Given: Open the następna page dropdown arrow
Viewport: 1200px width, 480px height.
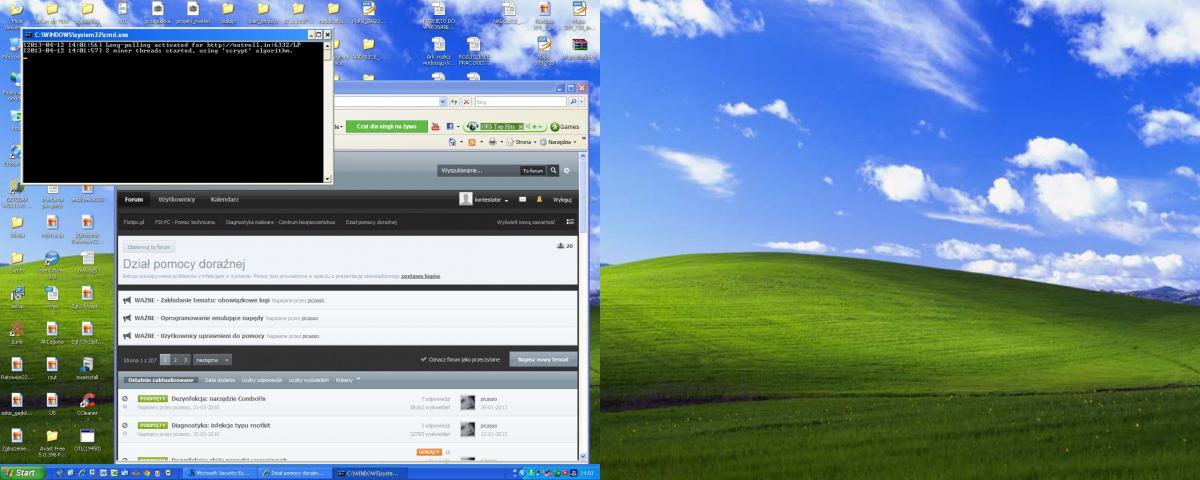Looking at the screenshot, I should tap(227, 360).
